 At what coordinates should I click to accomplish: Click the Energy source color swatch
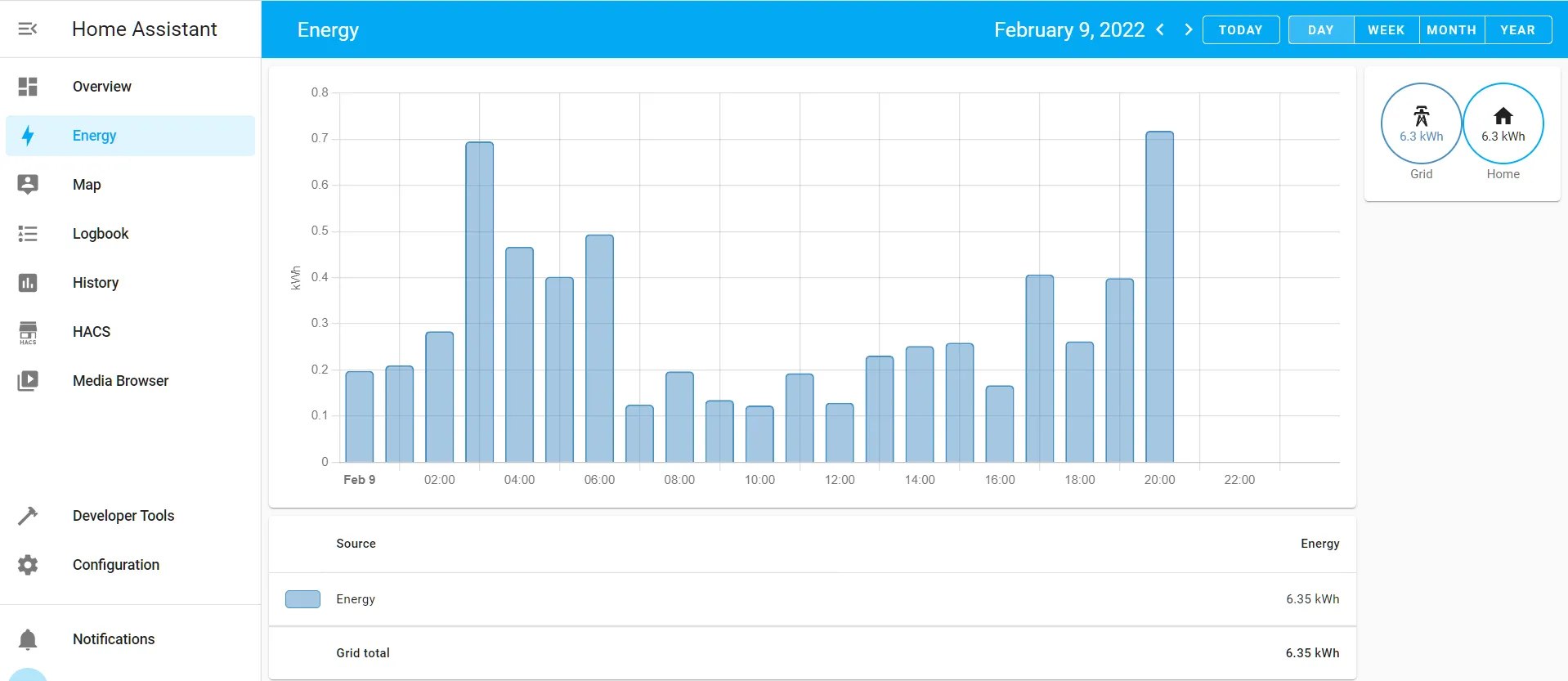tap(302, 599)
